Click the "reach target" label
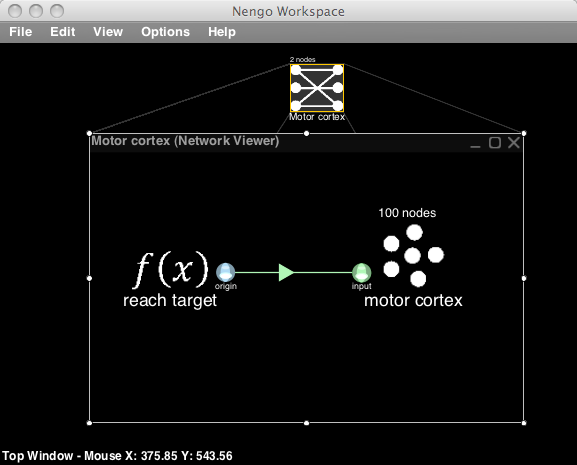Viewport: 577px width, 465px height. click(x=170, y=301)
